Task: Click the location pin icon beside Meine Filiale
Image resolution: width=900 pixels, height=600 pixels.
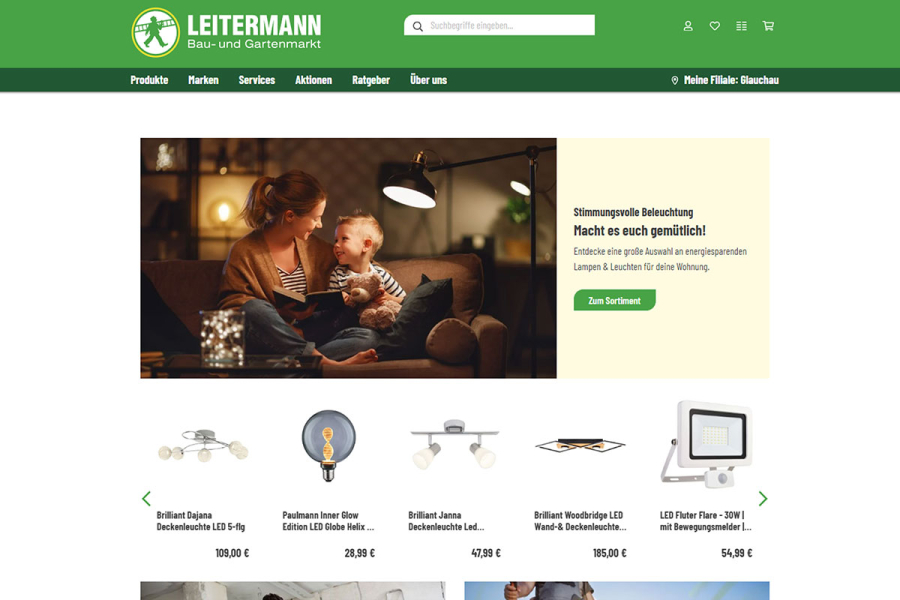Action: click(674, 80)
